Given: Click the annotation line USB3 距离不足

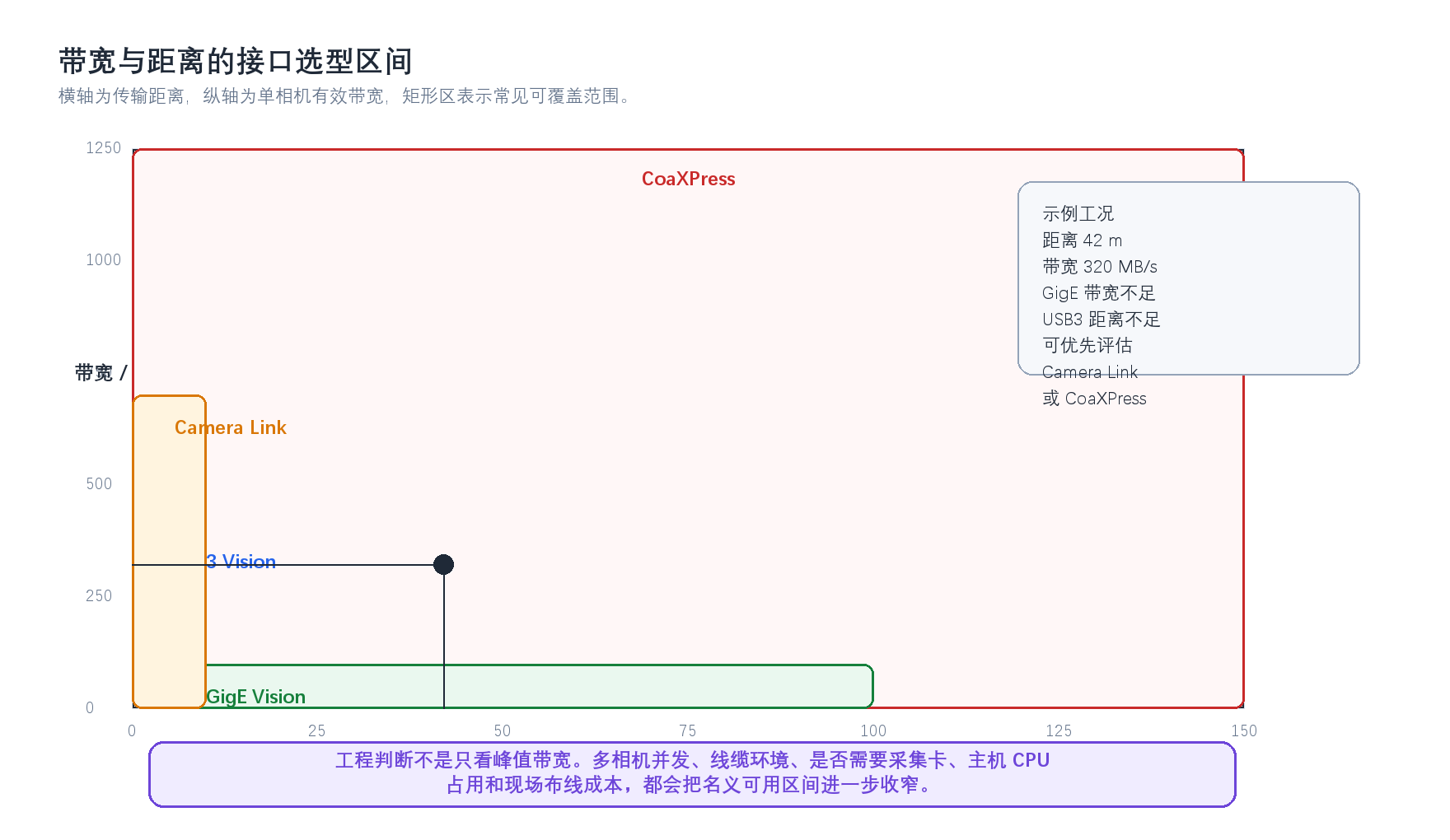Looking at the screenshot, I should click(1101, 319).
